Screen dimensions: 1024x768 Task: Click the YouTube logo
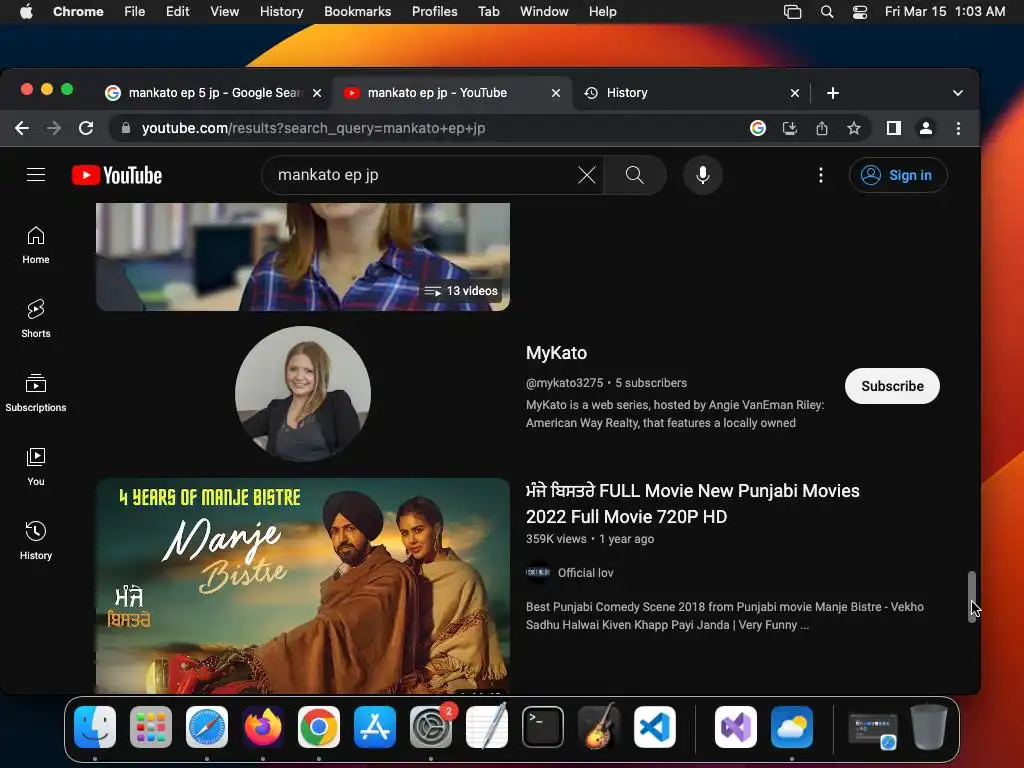117,175
